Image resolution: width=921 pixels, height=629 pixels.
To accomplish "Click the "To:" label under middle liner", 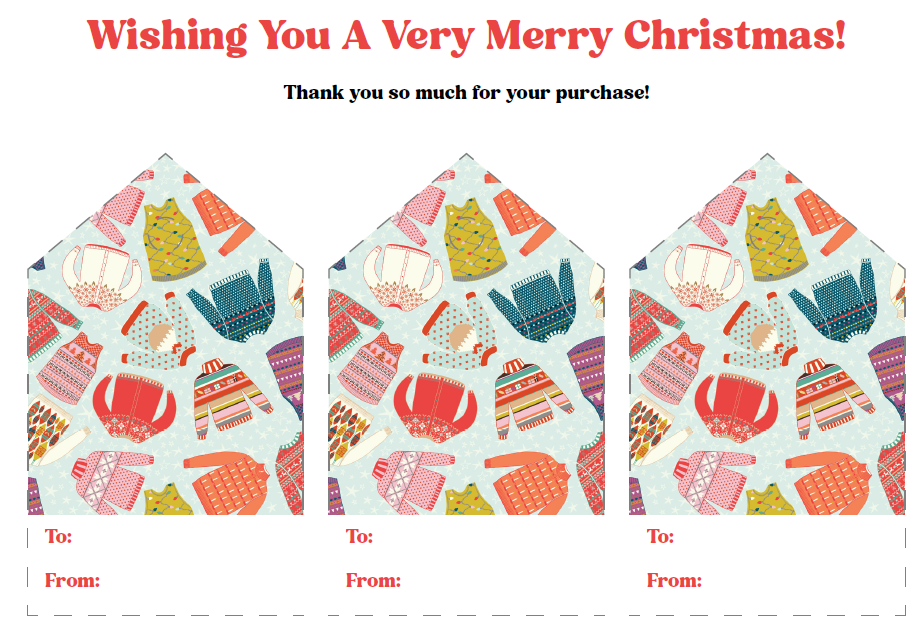I will click(360, 537).
